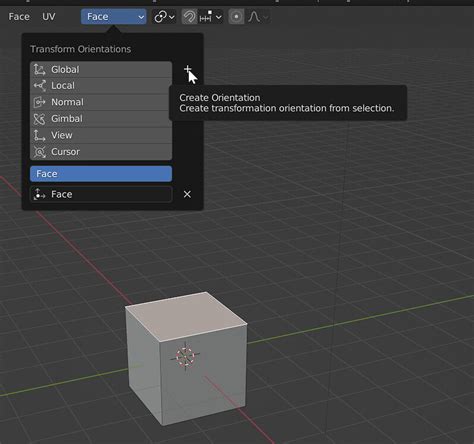Open the proportional falloff curve menu

coord(258,17)
